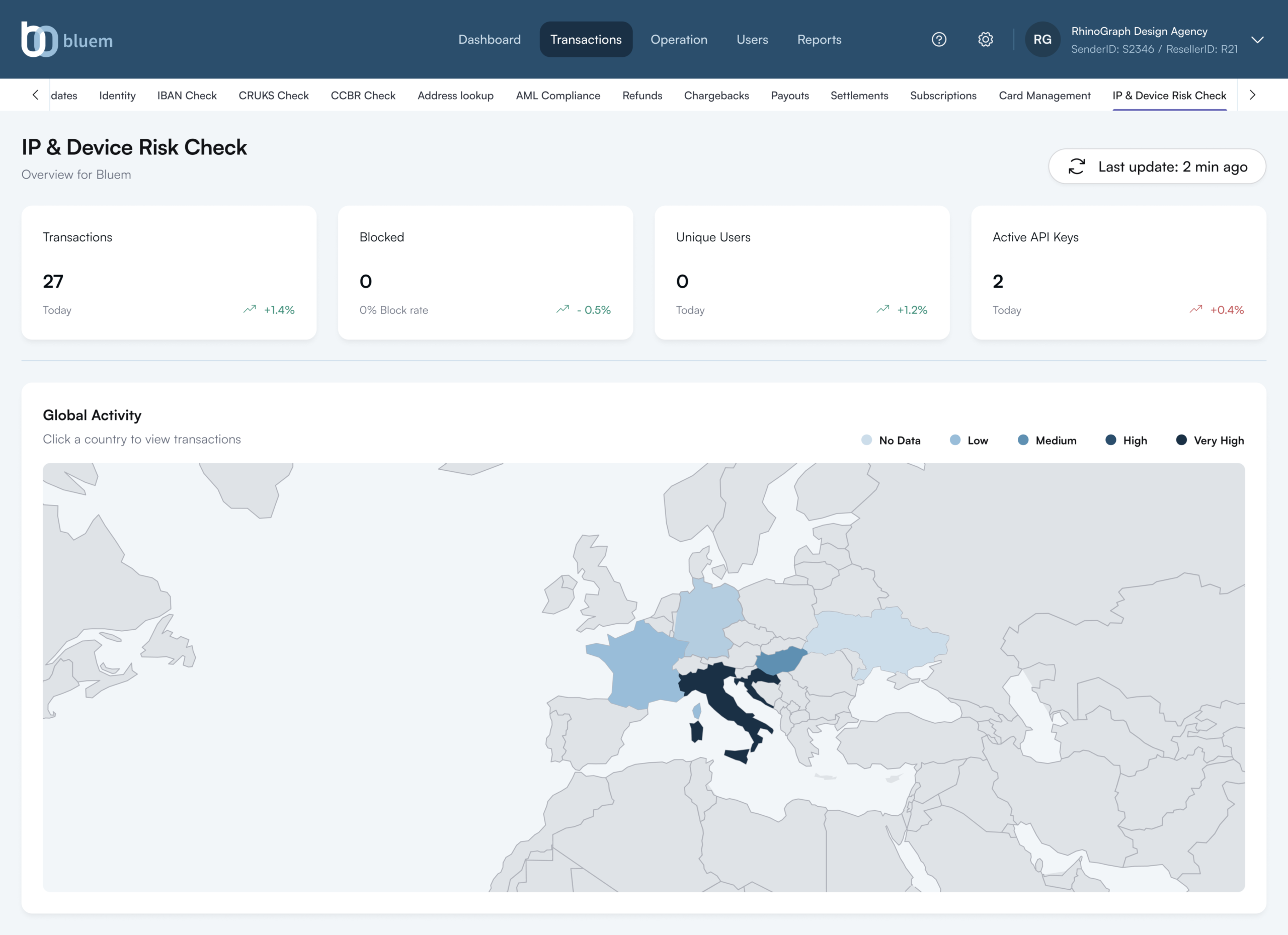Open the Dashboard menu

coord(490,39)
